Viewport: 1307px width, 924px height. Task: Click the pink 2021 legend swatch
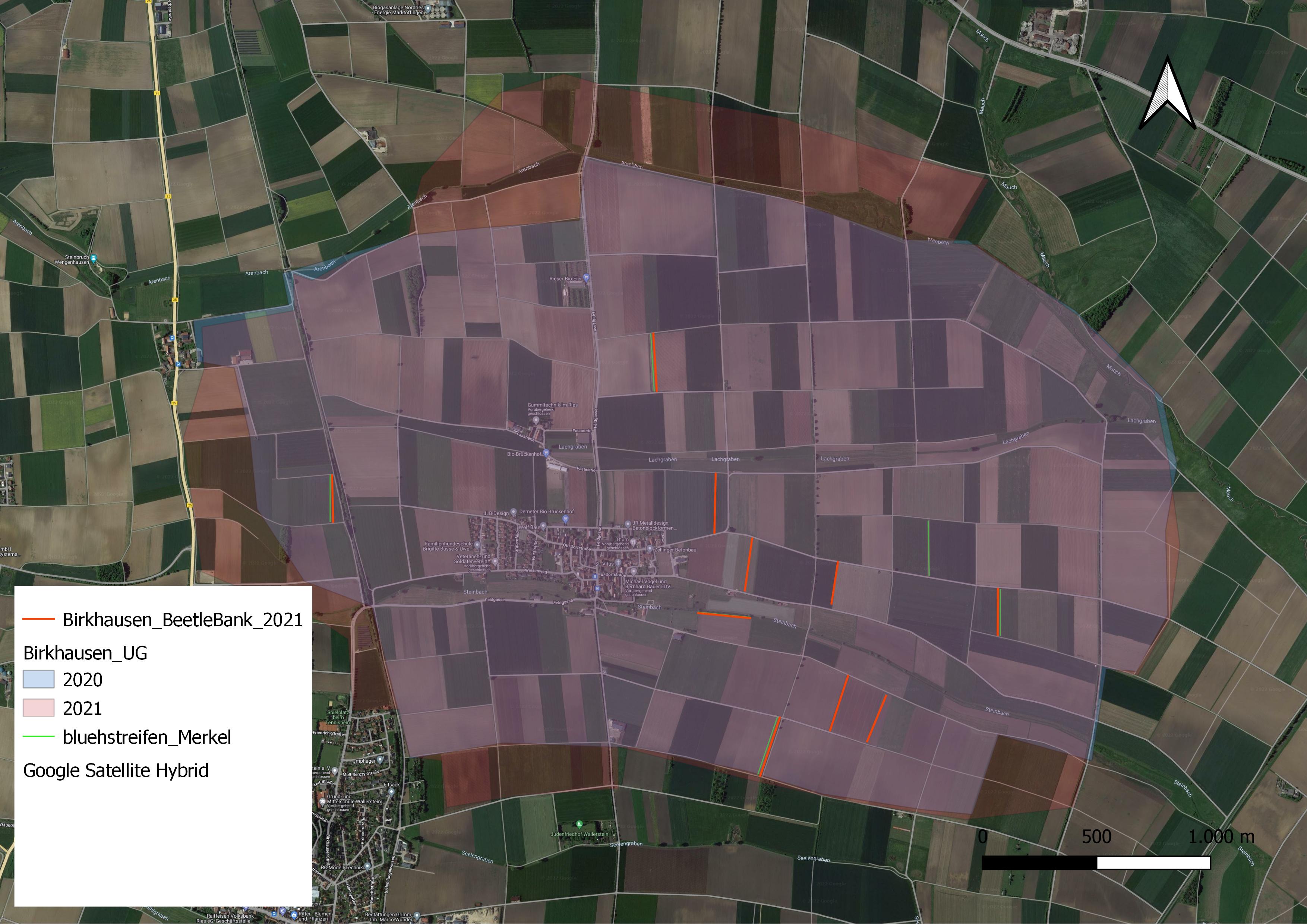coord(39,708)
